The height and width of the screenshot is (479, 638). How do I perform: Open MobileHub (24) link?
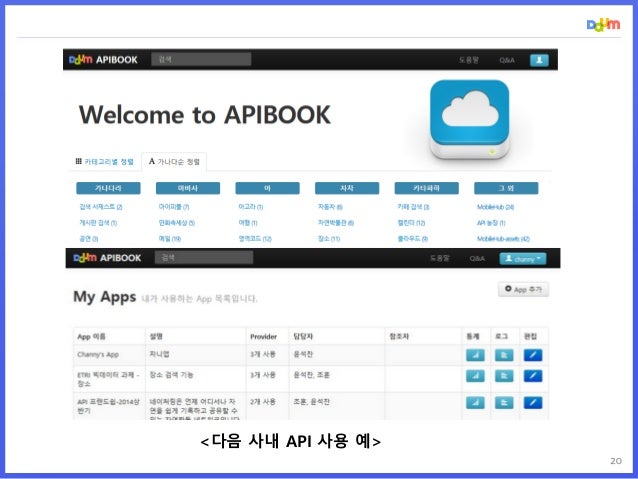[x=496, y=207]
